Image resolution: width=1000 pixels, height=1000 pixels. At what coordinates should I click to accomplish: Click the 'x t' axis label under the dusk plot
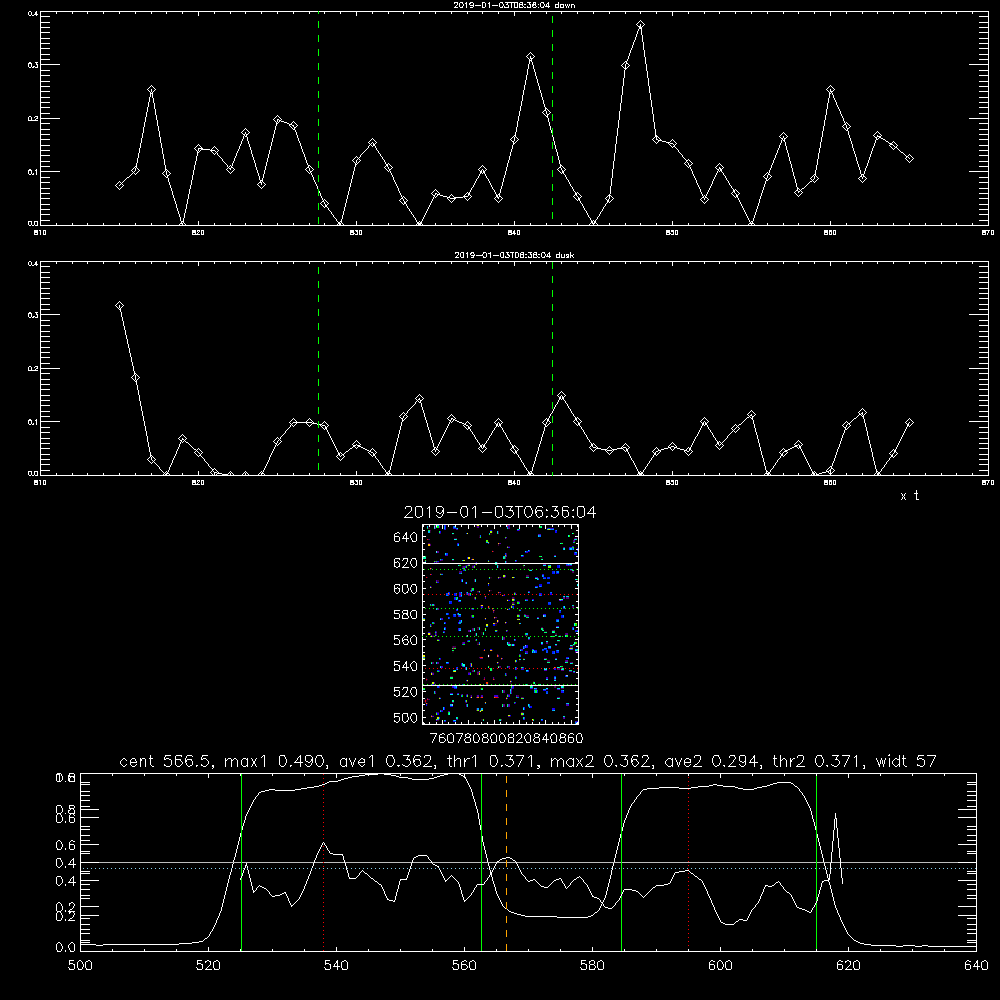909,496
